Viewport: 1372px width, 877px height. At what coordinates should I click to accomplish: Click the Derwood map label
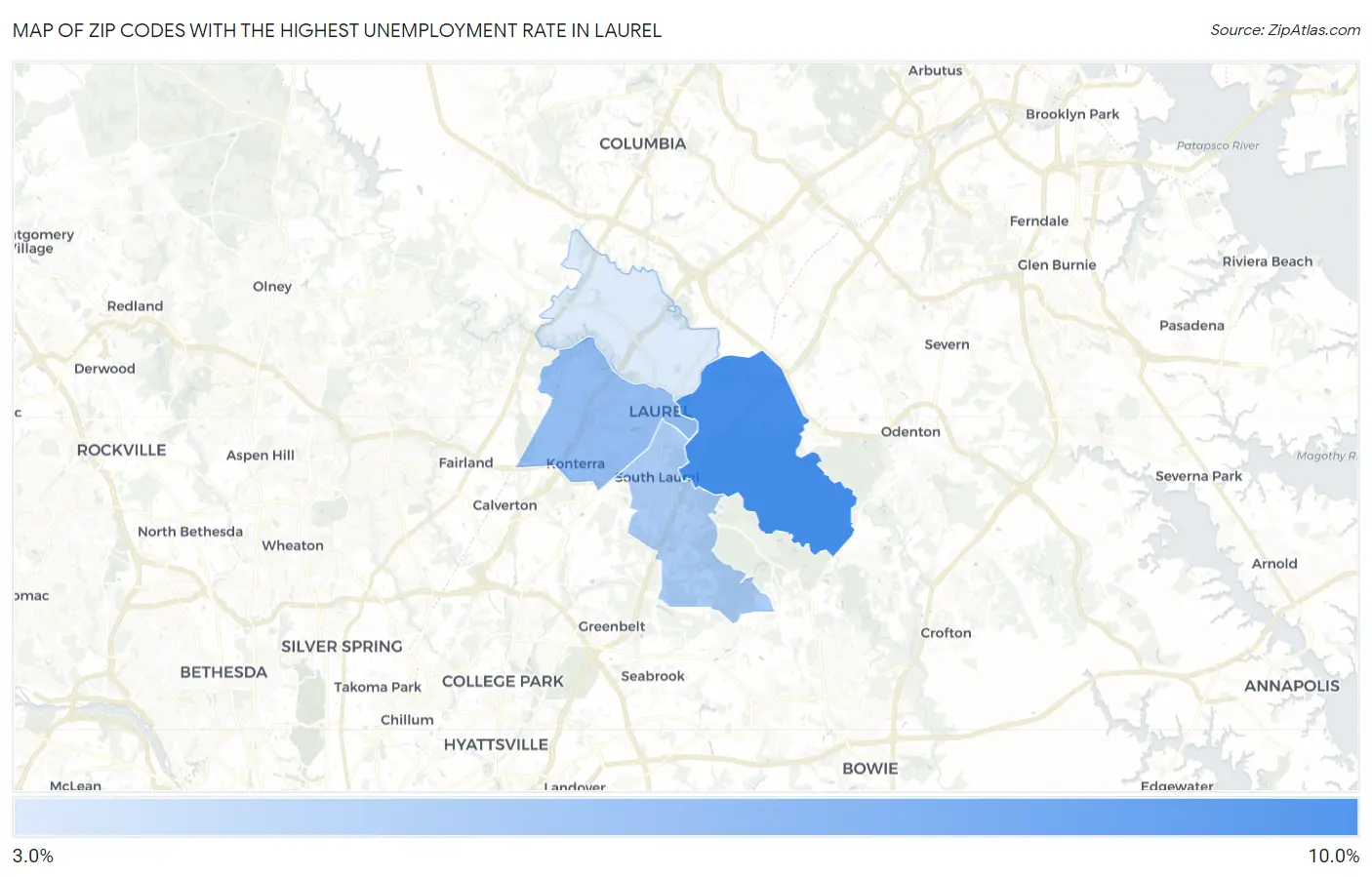104,368
